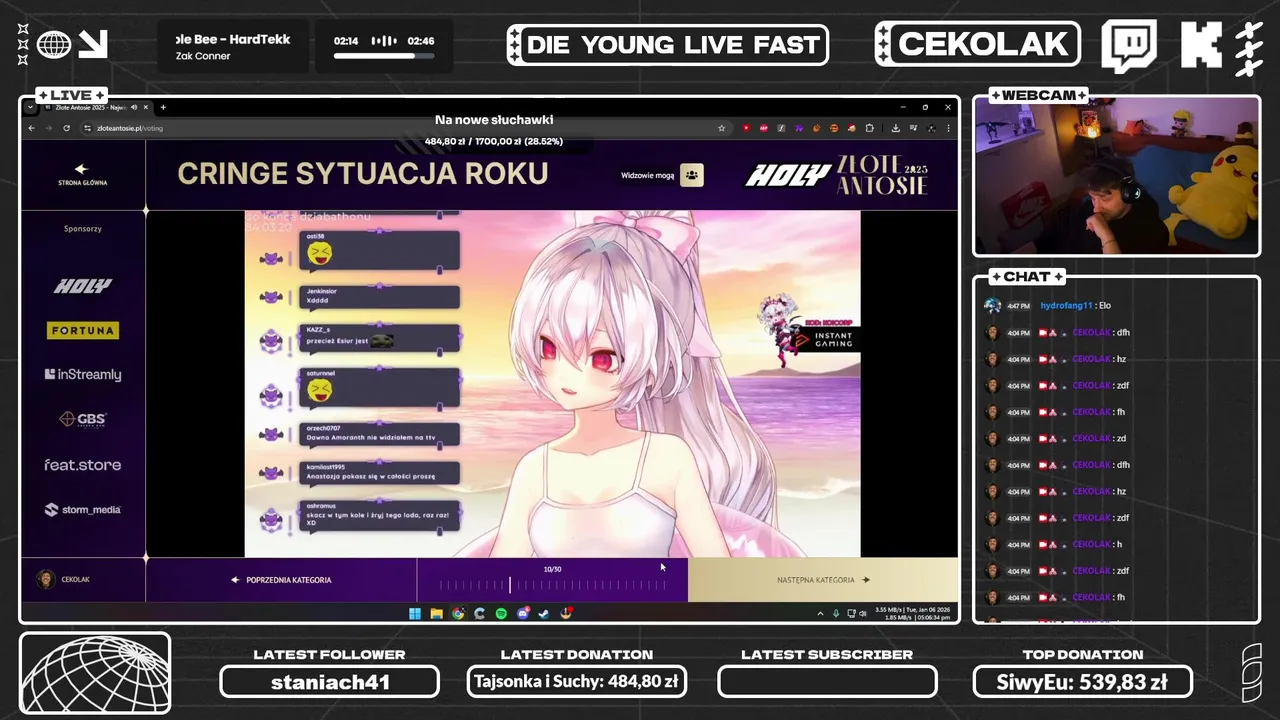Click the latest follower staniach41 box
This screenshot has height=720, width=1280.
329,683
